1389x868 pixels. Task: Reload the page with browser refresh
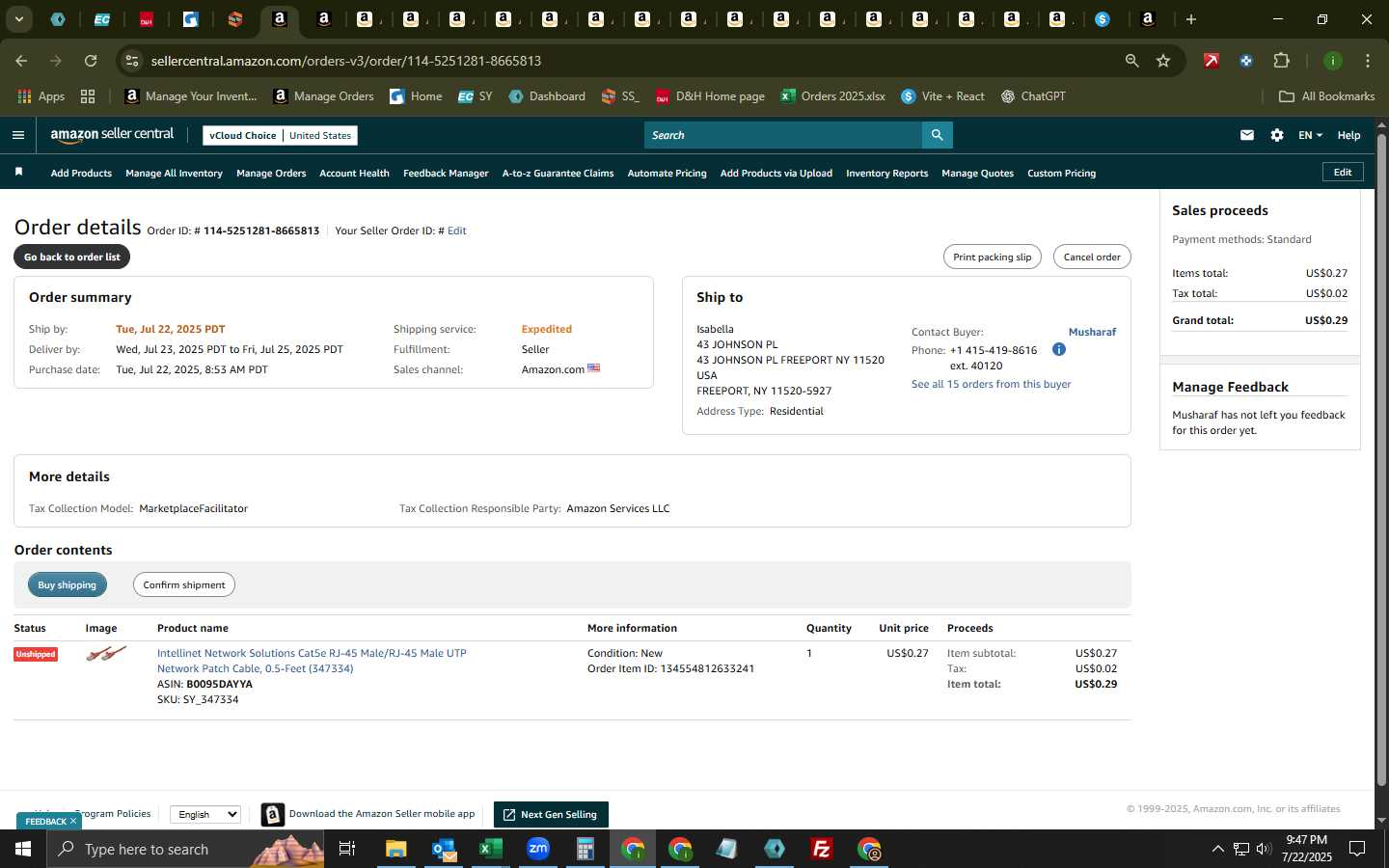click(91, 61)
